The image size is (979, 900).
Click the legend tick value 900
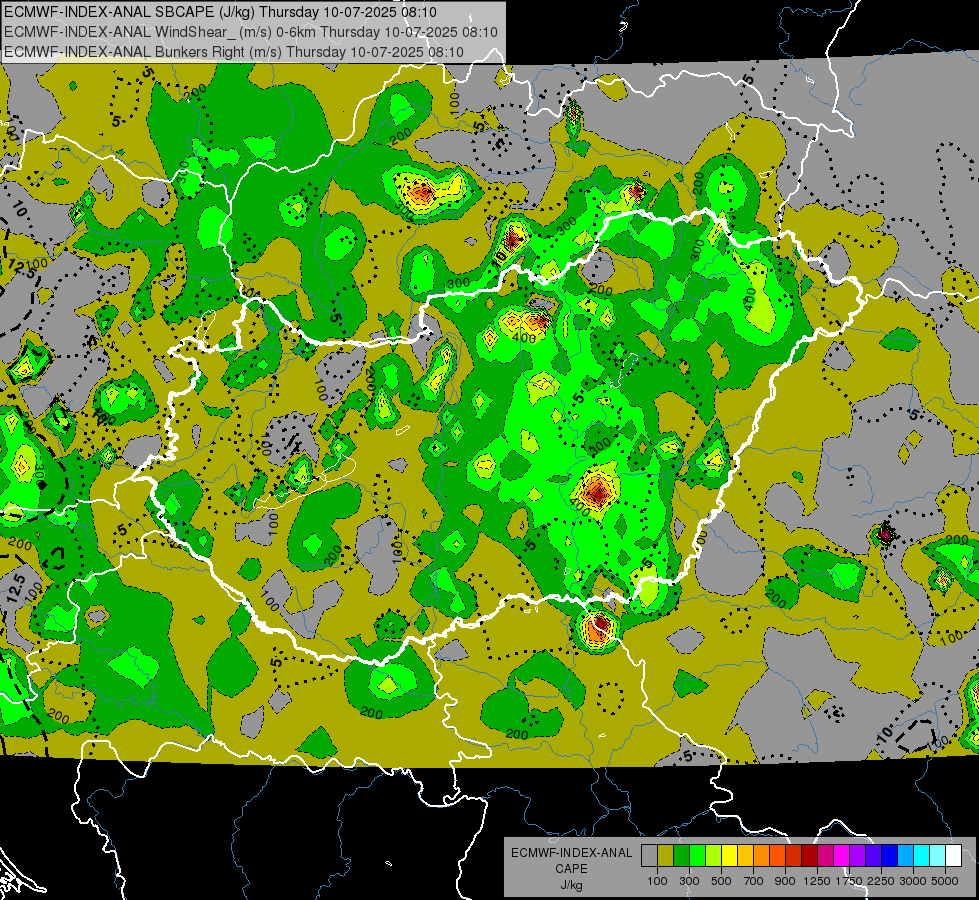coord(785,881)
